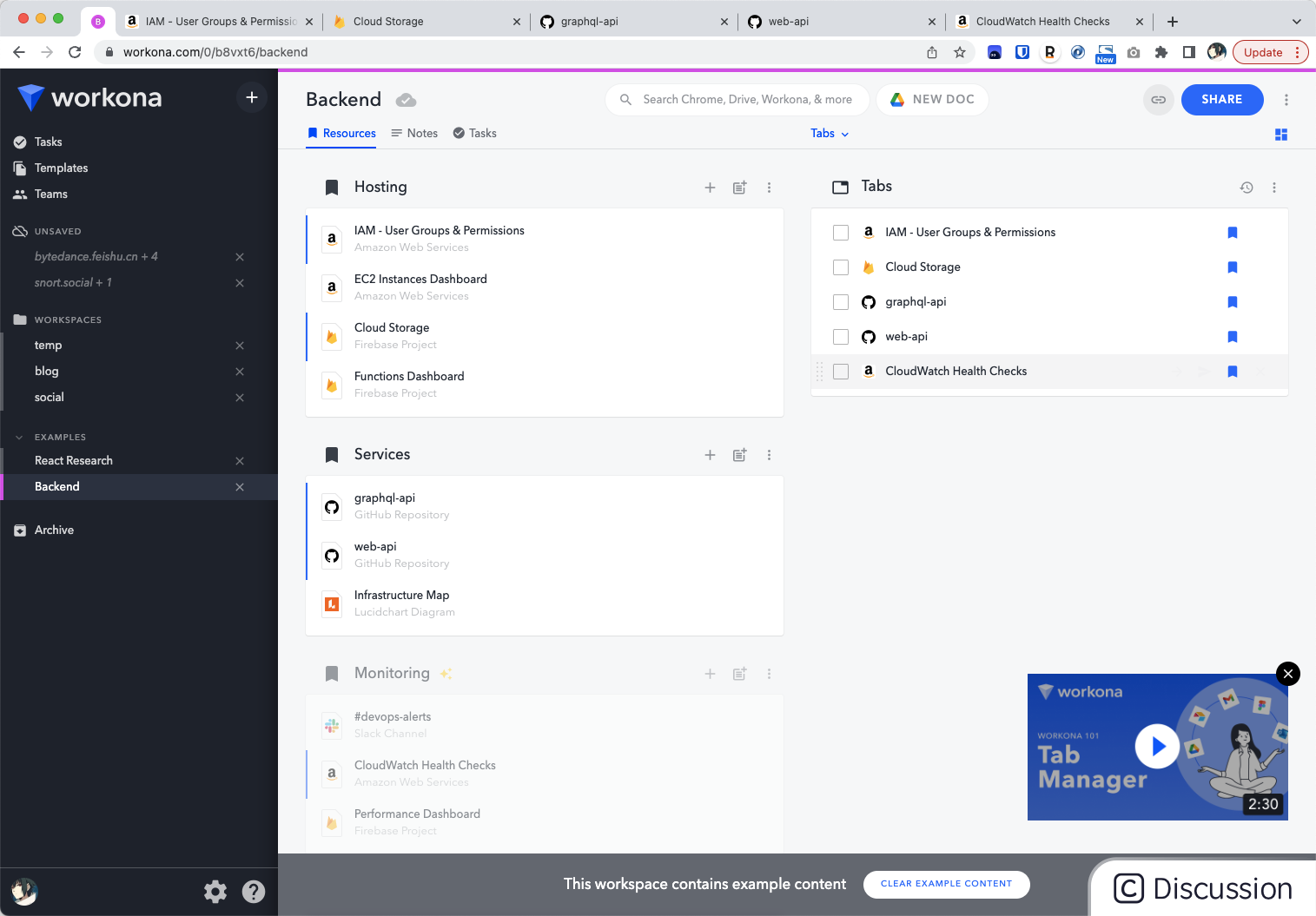Open settings gear in sidebar footer
The width and height of the screenshot is (1316, 916).
click(215, 892)
